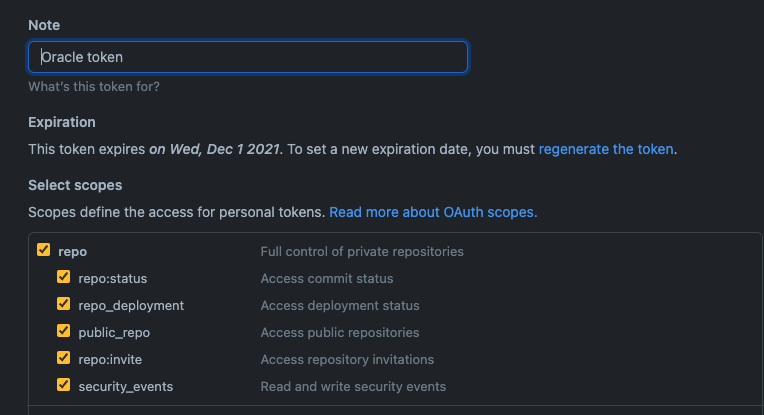The height and width of the screenshot is (415, 764).
Task: Click the Select scopes heading
Action: click(x=75, y=185)
